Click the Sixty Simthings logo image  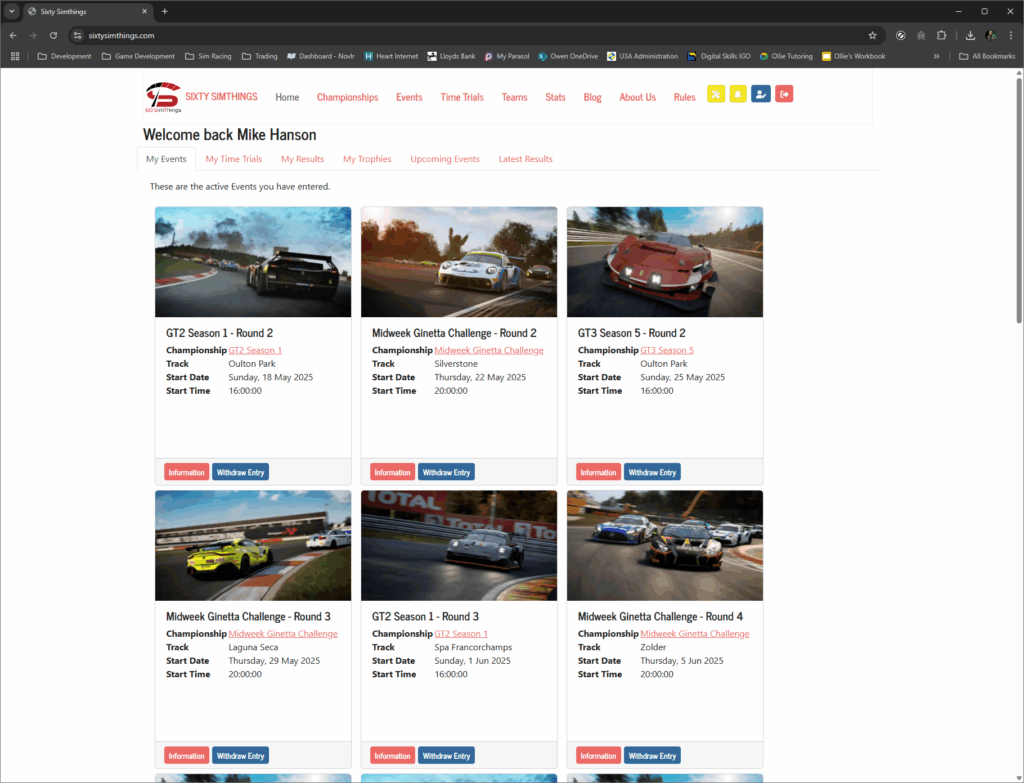coord(163,97)
